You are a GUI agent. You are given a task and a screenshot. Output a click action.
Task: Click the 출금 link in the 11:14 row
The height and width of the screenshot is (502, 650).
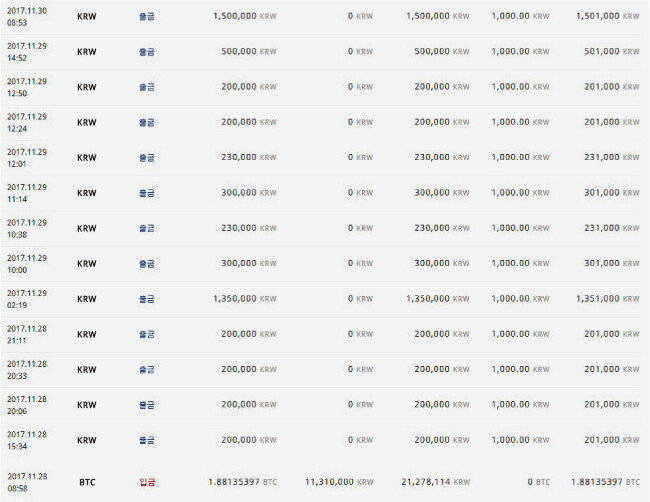[147, 193]
